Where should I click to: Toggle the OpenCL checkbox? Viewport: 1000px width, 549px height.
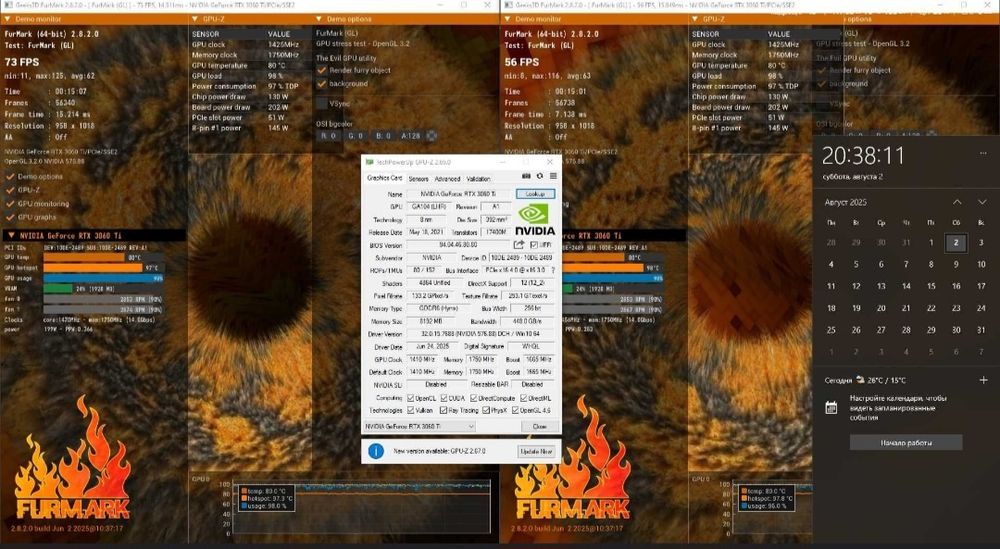tap(411, 398)
